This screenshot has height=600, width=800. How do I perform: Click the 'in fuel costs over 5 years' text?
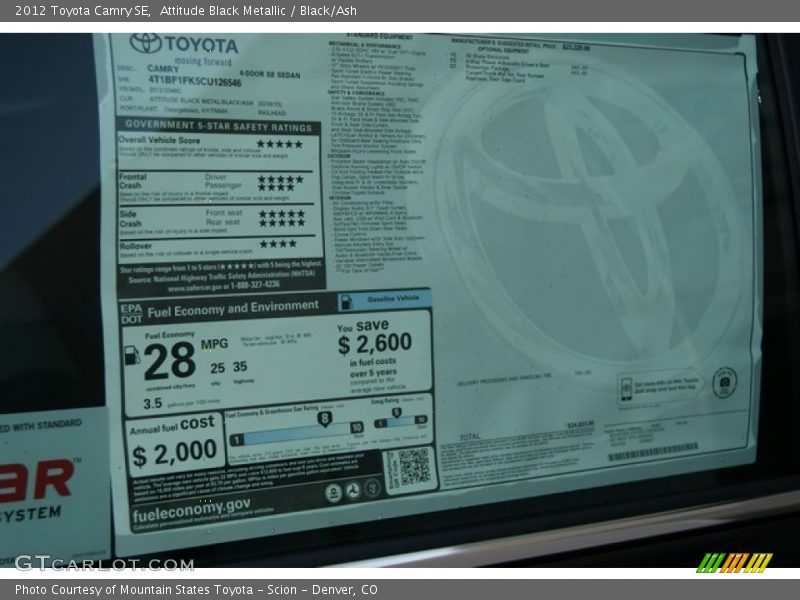[x=373, y=367]
